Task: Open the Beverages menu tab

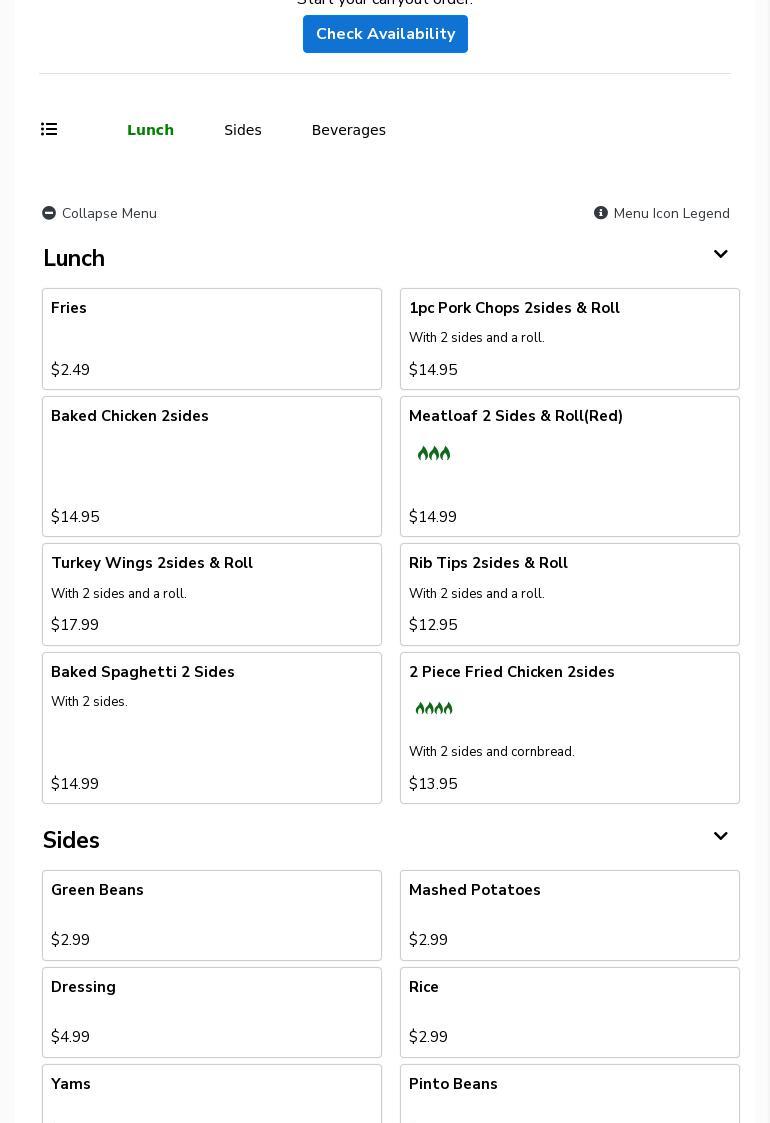Action: (x=349, y=130)
